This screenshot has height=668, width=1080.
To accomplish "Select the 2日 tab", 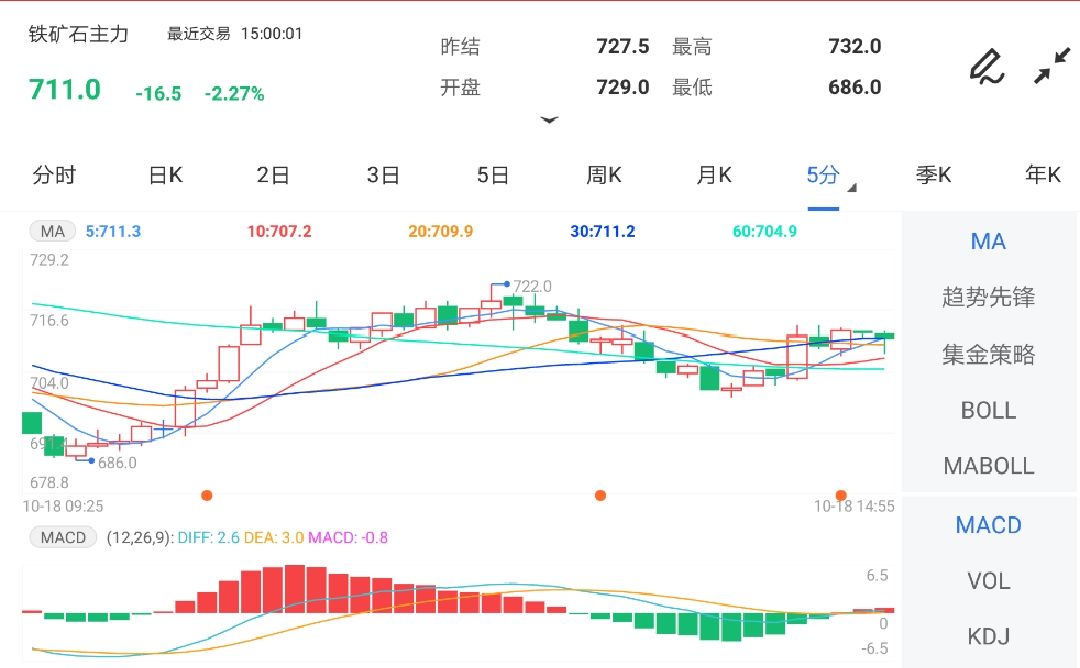I will (273, 175).
